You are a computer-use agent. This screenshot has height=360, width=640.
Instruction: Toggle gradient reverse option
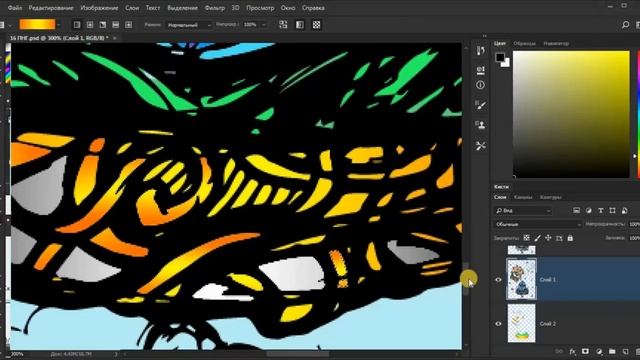pyautogui.click(x=283, y=25)
